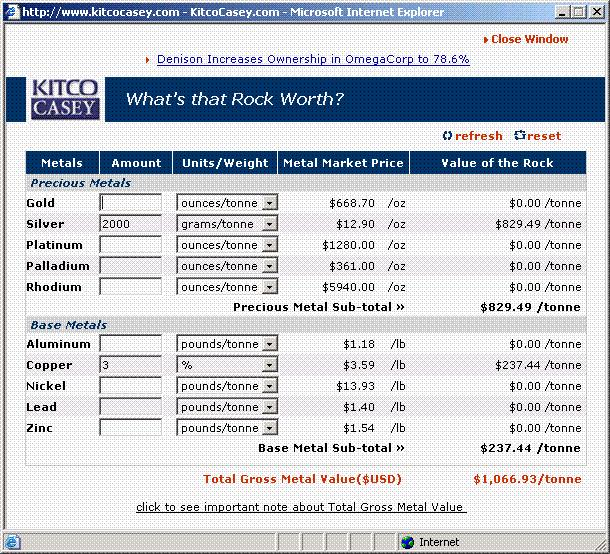Focus the Aluminum amount input field
This screenshot has width=610, height=554.
tap(130, 344)
